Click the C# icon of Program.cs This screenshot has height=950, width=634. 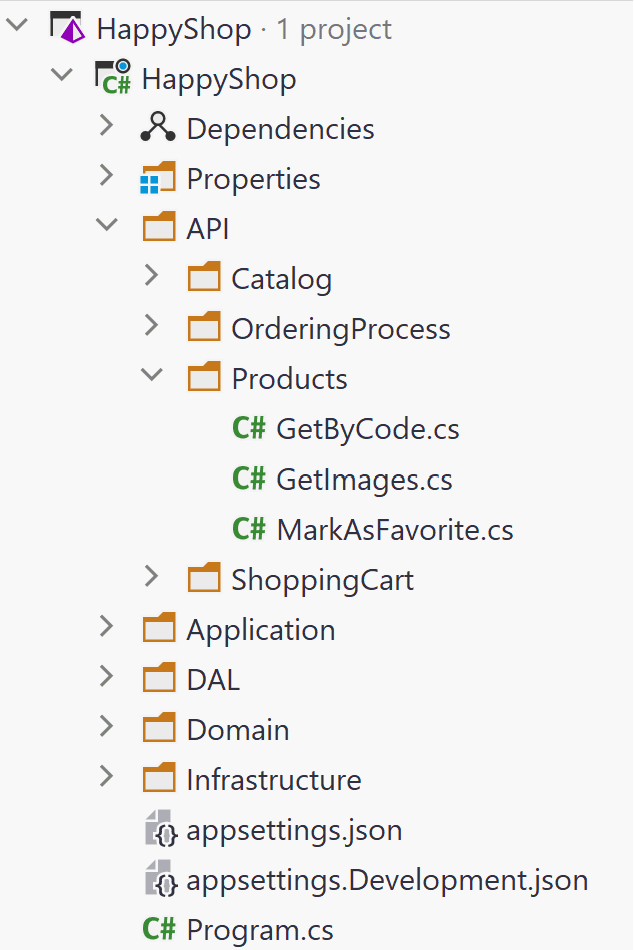click(x=159, y=929)
